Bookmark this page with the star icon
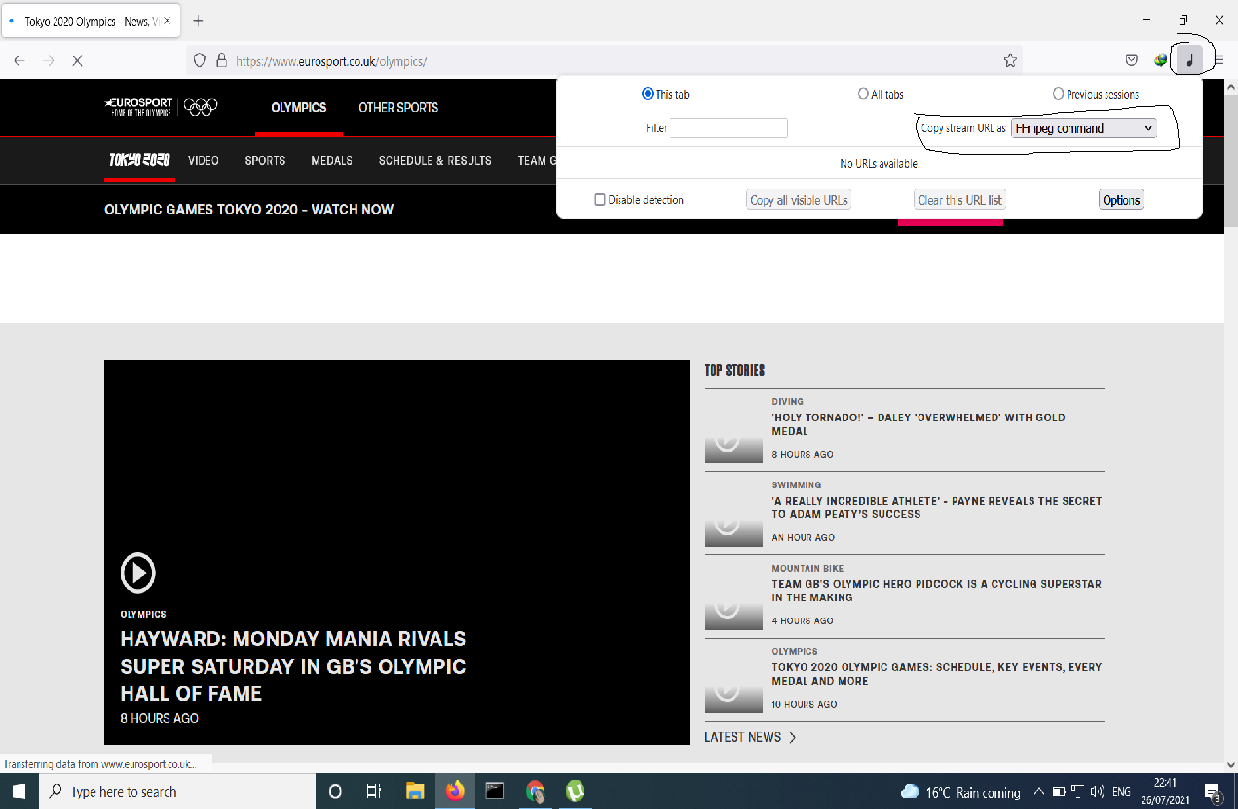1238x809 pixels. tap(1010, 60)
